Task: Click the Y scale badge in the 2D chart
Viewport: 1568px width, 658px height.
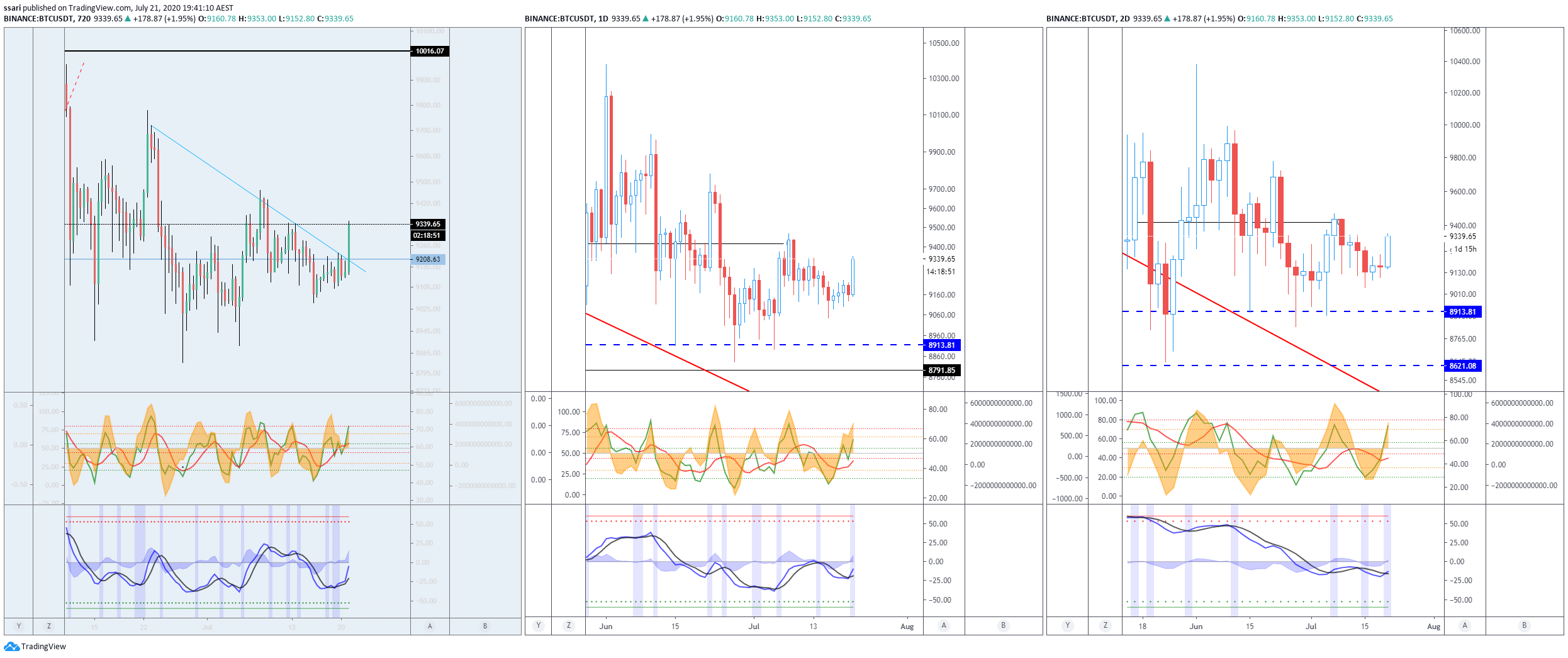Action: tap(1067, 625)
